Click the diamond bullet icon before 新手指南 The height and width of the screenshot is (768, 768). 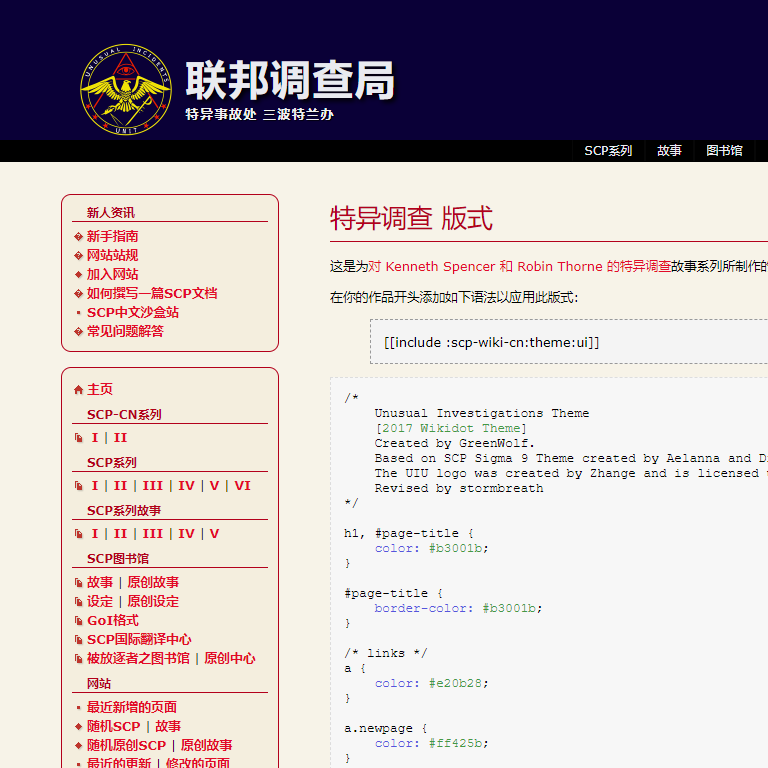tap(79, 237)
